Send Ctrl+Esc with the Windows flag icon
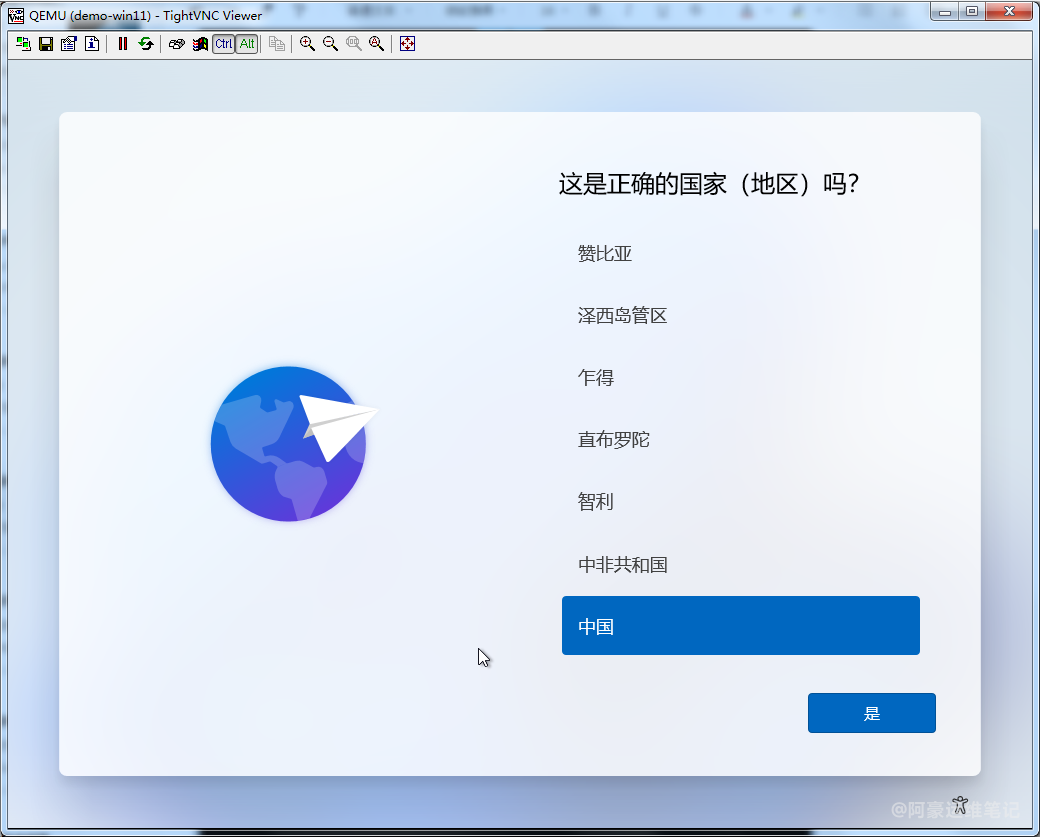Viewport: 1040px width, 837px height. click(x=200, y=44)
